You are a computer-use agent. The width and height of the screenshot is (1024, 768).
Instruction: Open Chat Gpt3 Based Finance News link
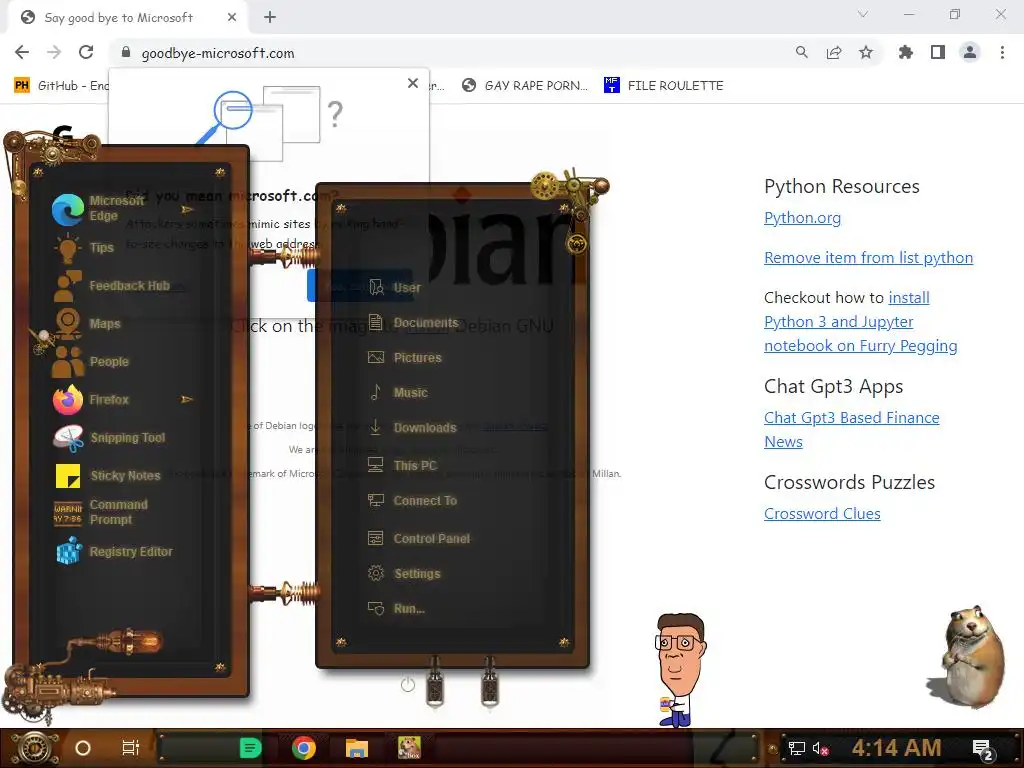852,429
